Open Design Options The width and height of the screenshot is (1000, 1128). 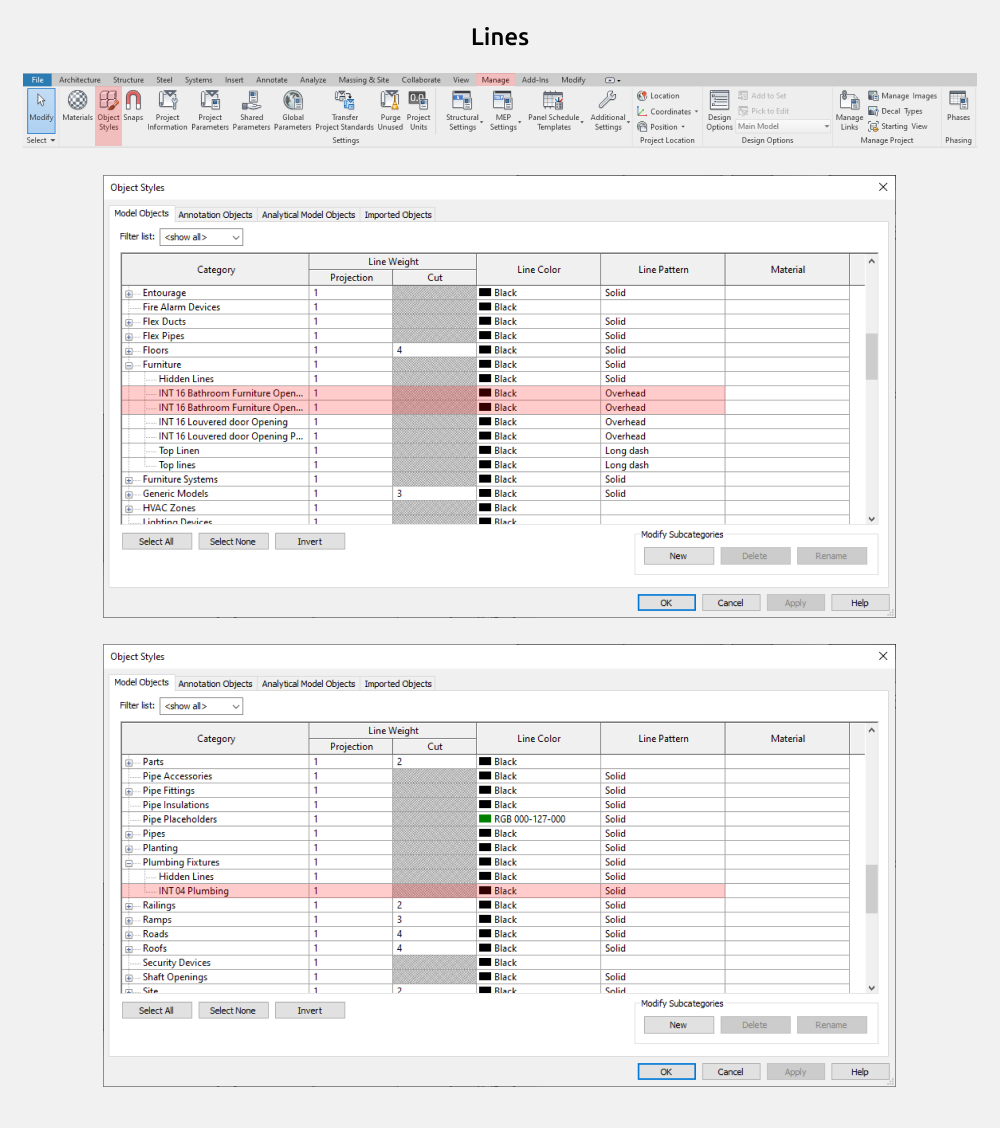(719, 110)
